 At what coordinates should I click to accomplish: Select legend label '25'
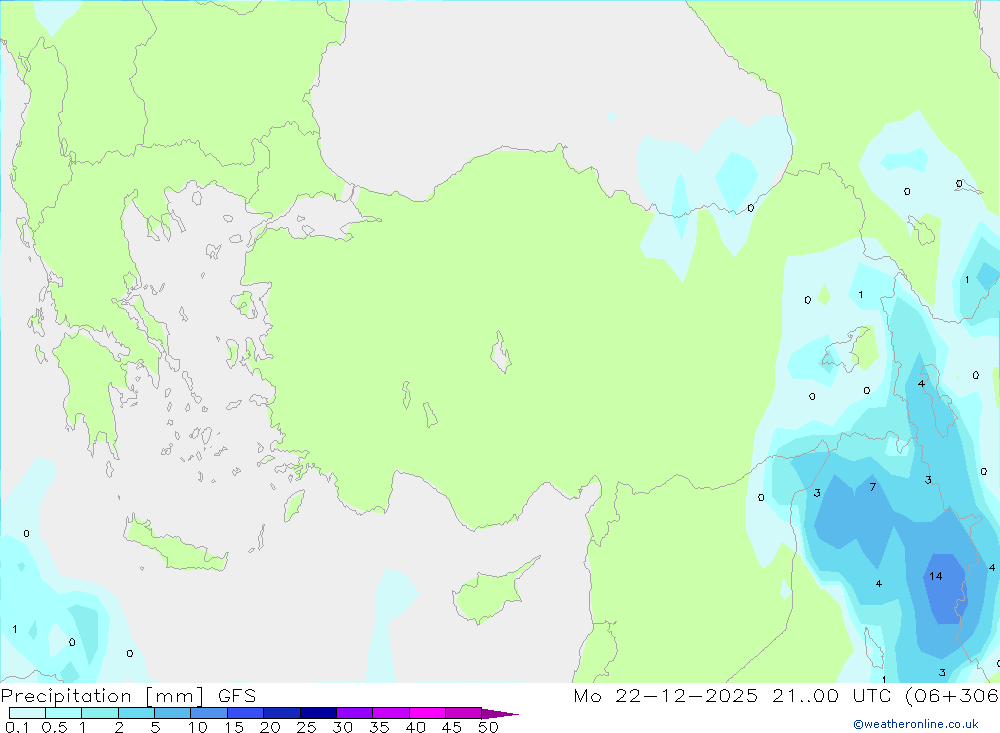307,727
